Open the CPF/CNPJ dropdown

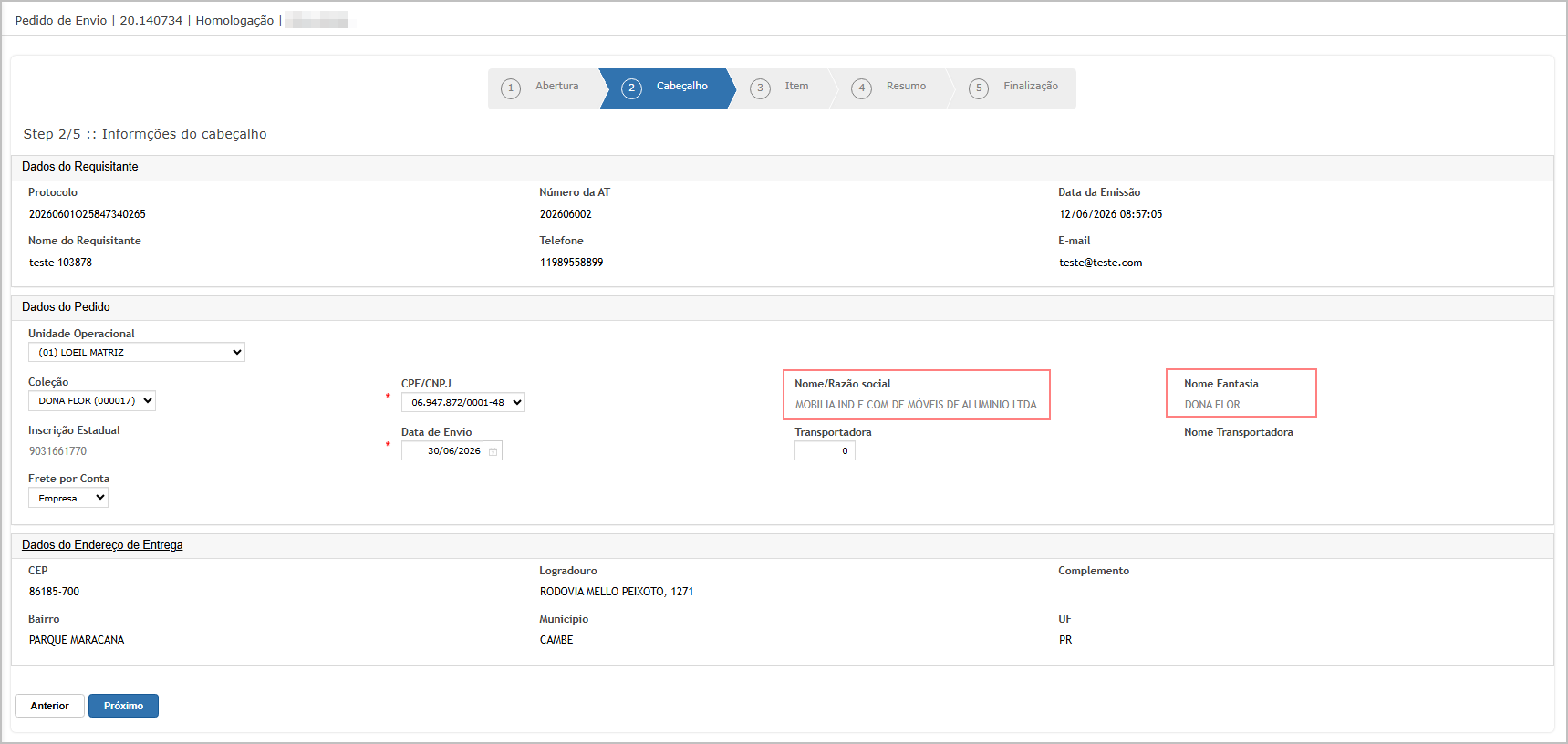463,402
